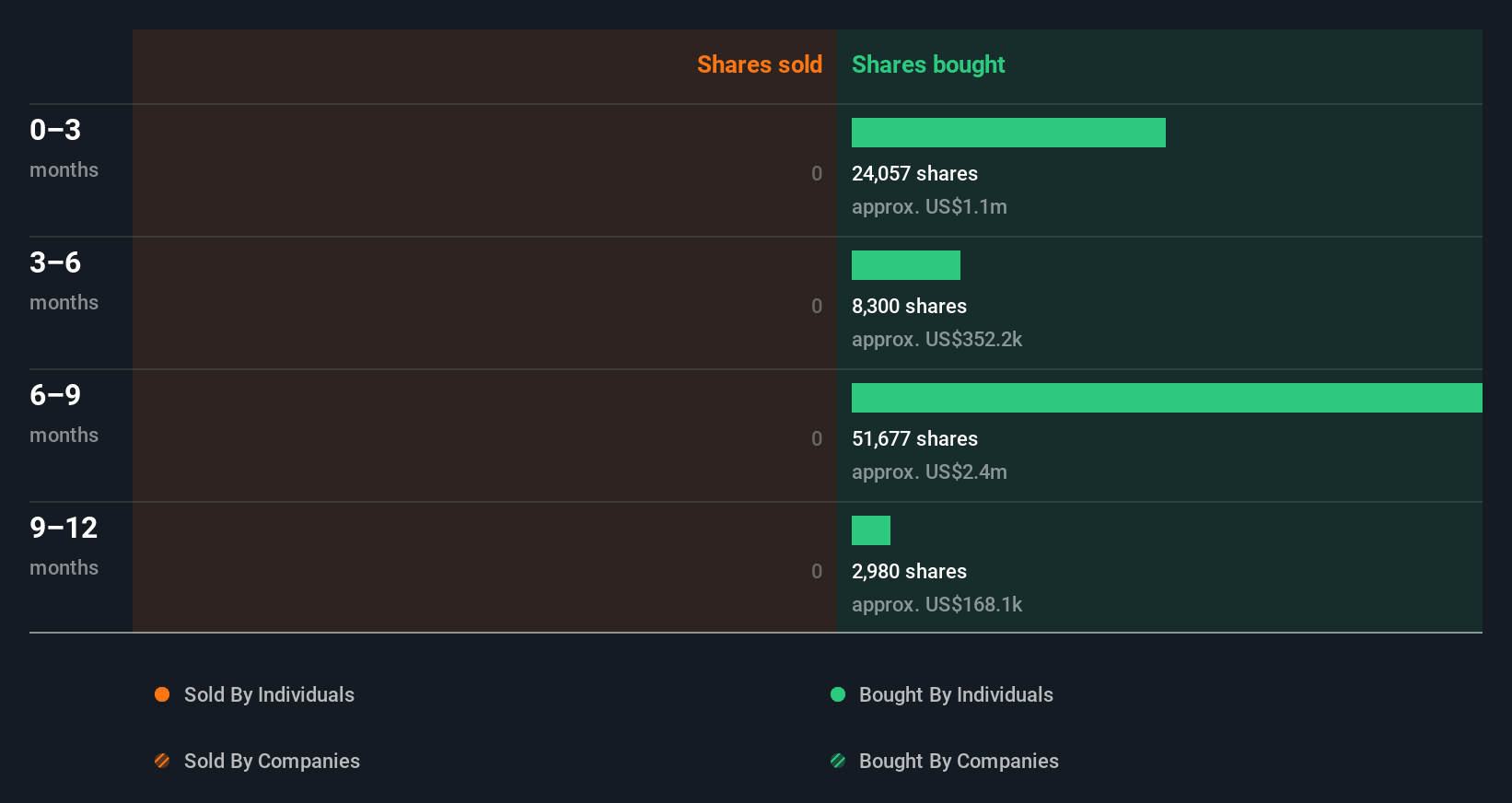Click the approx. US$352.2k text

[x=936, y=340]
